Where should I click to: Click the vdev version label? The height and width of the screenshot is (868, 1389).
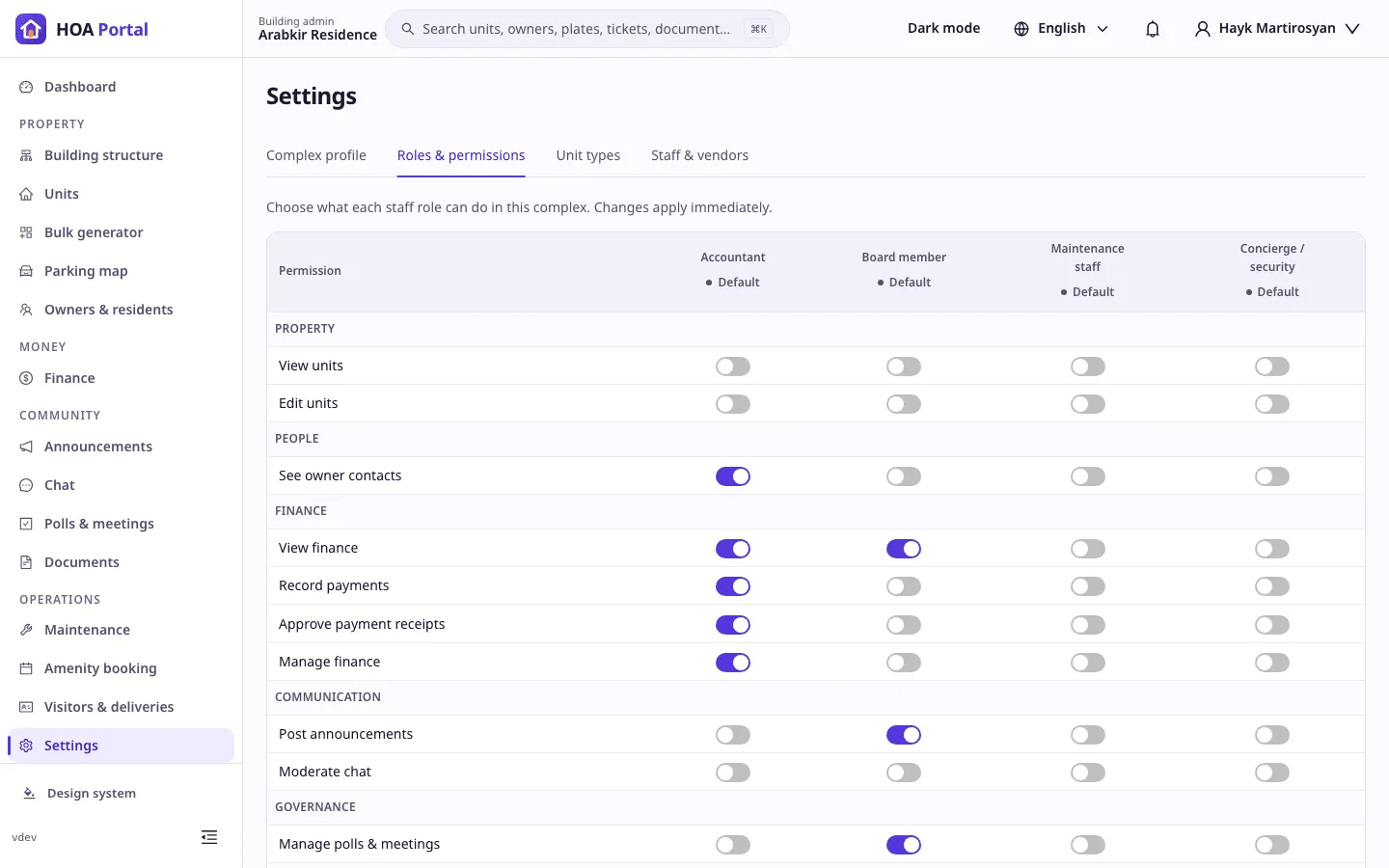click(24, 837)
